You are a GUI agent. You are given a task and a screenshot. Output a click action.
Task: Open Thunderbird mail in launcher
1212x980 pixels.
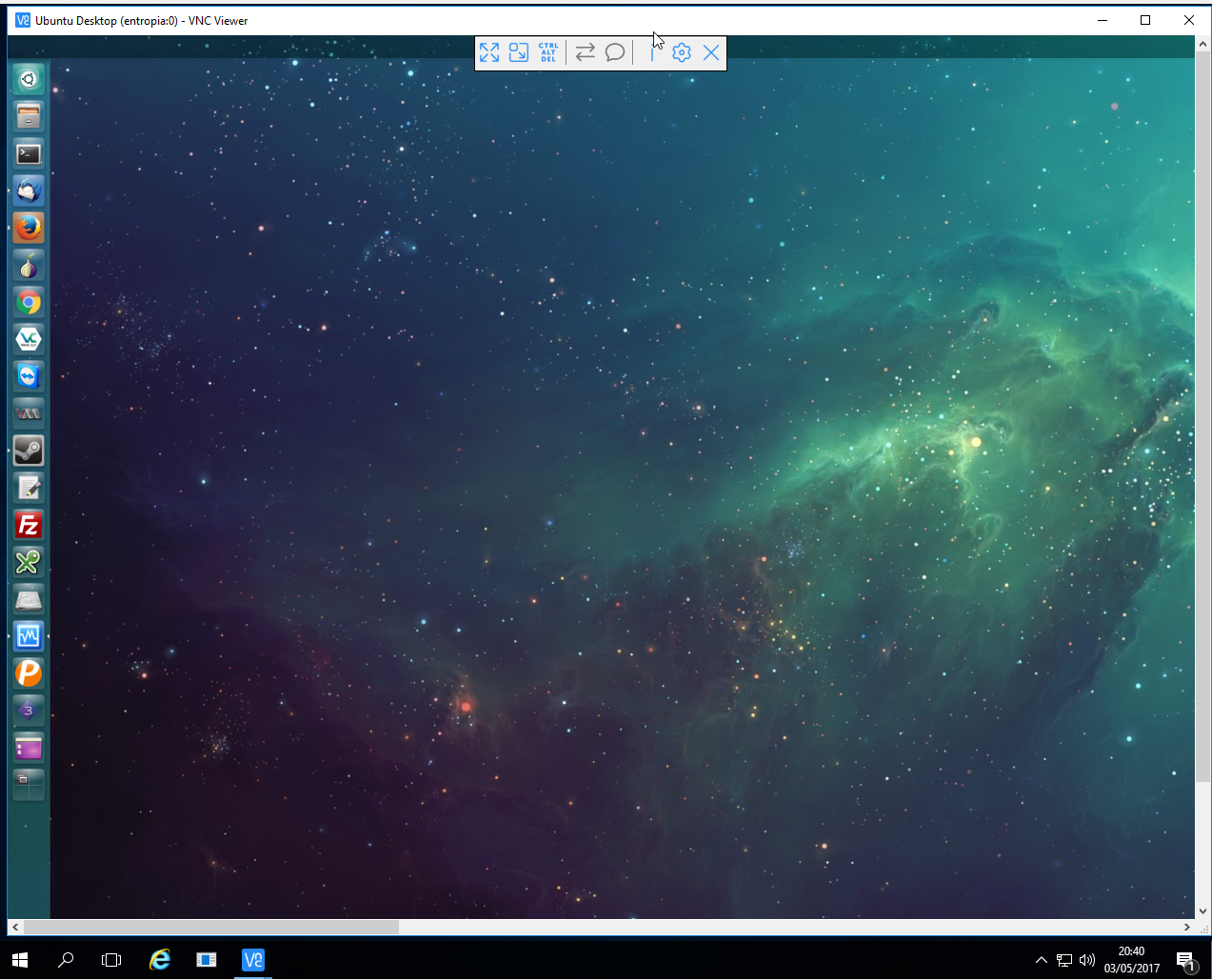pyautogui.click(x=29, y=190)
